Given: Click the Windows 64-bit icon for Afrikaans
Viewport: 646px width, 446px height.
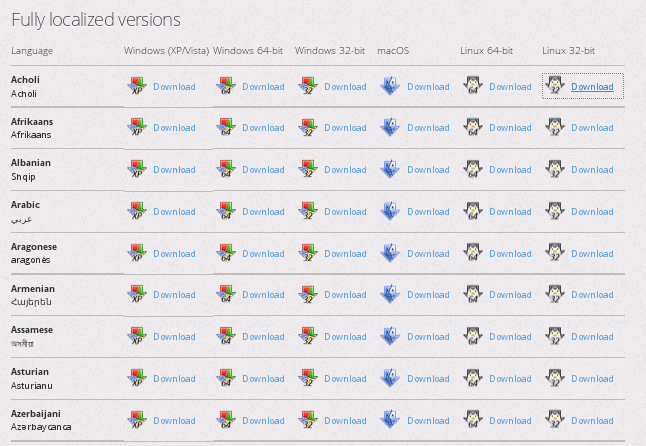Looking at the screenshot, I should tap(225, 128).
